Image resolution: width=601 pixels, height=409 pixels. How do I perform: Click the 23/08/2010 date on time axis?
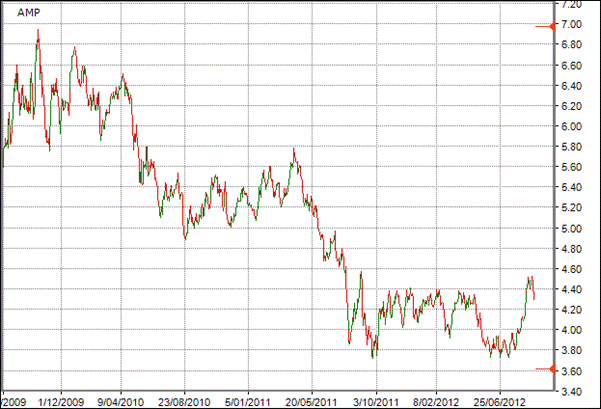pyautogui.click(x=184, y=399)
